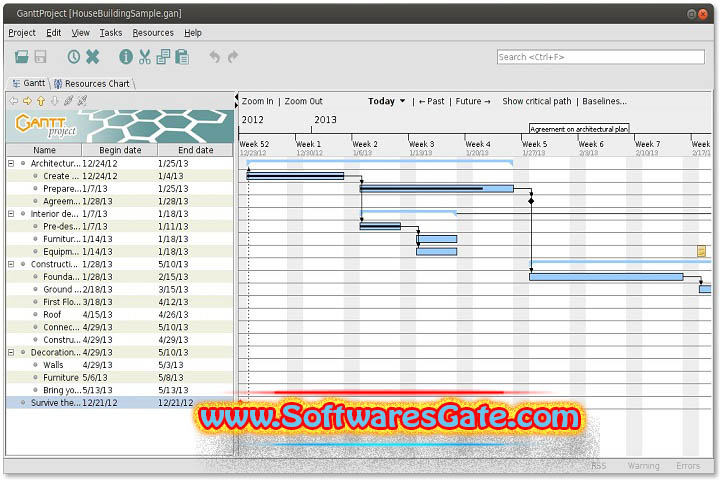
Task: Click the Name column header
Action: point(44,150)
